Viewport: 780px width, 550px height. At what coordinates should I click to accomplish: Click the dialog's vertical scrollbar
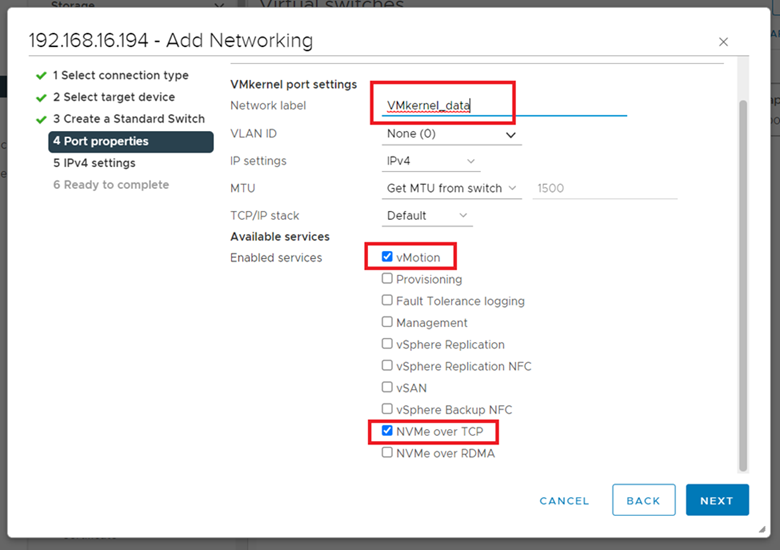(x=743, y=285)
